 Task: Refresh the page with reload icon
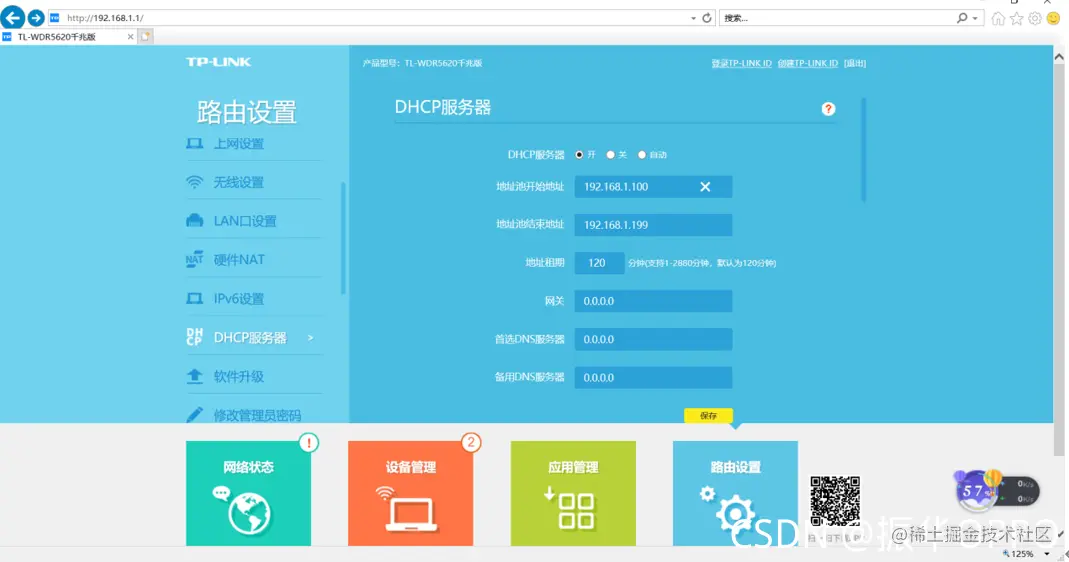tap(707, 18)
